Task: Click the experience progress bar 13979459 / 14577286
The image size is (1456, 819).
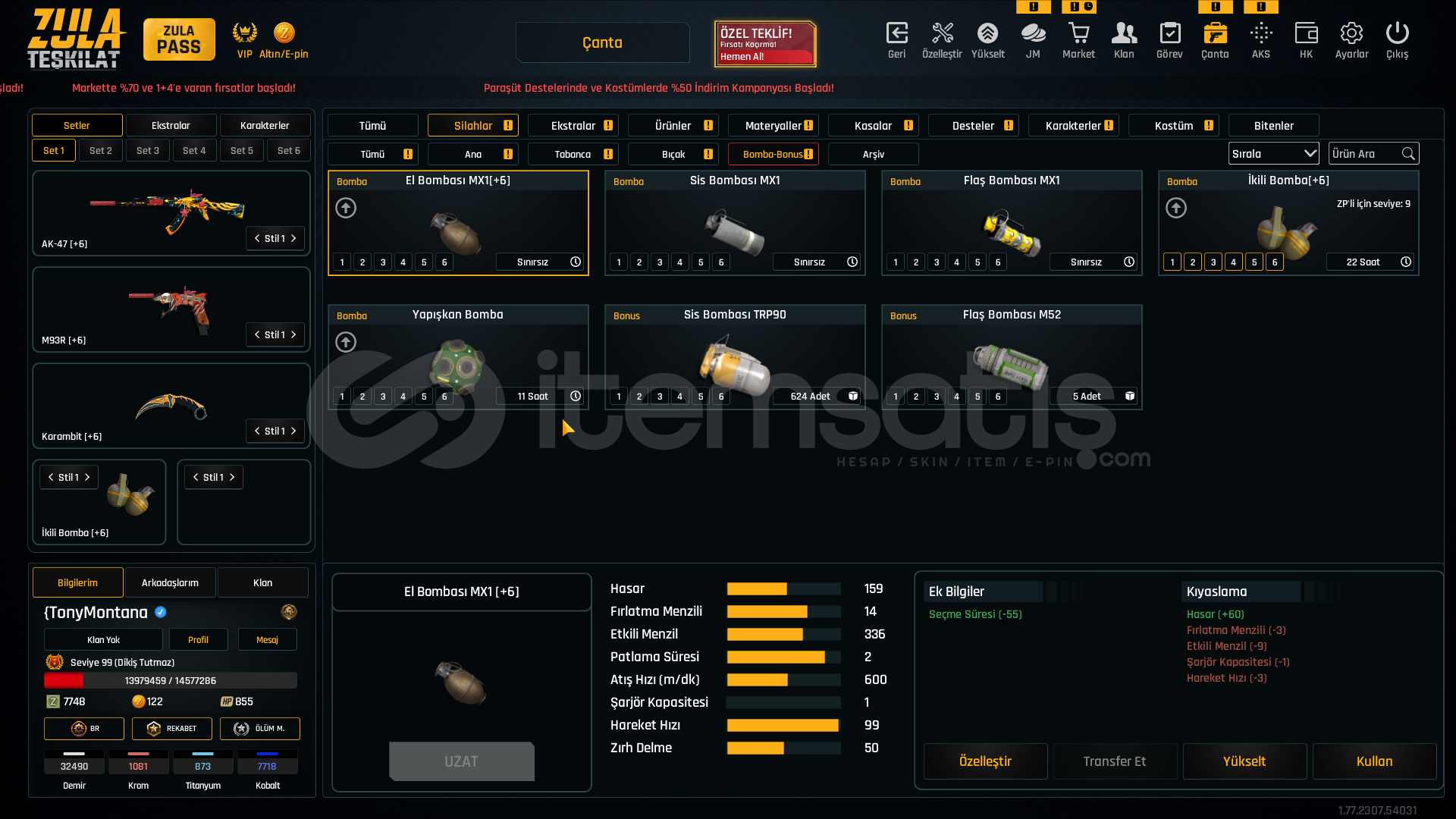Action: [x=171, y=680]
